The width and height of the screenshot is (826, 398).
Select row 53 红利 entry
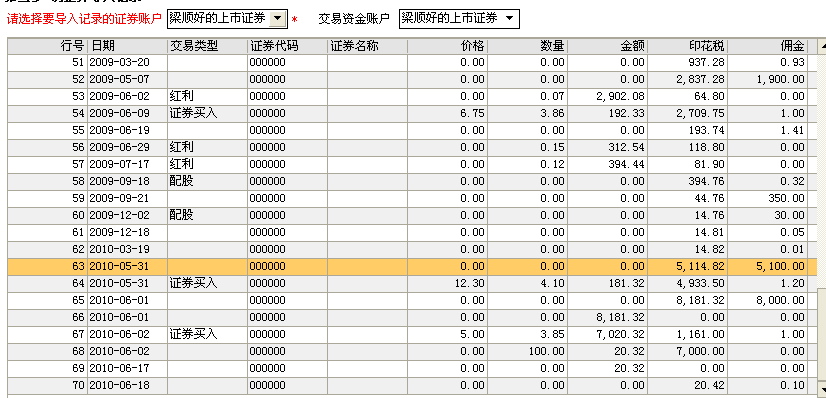tap(407, 96)
